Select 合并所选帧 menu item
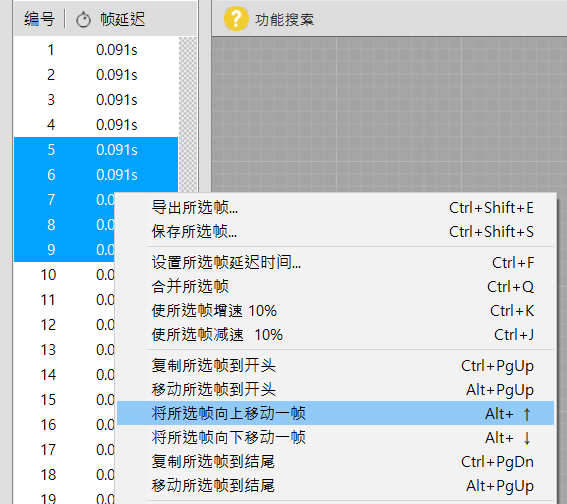The image size is (567, 504). [x=335, y=286]
